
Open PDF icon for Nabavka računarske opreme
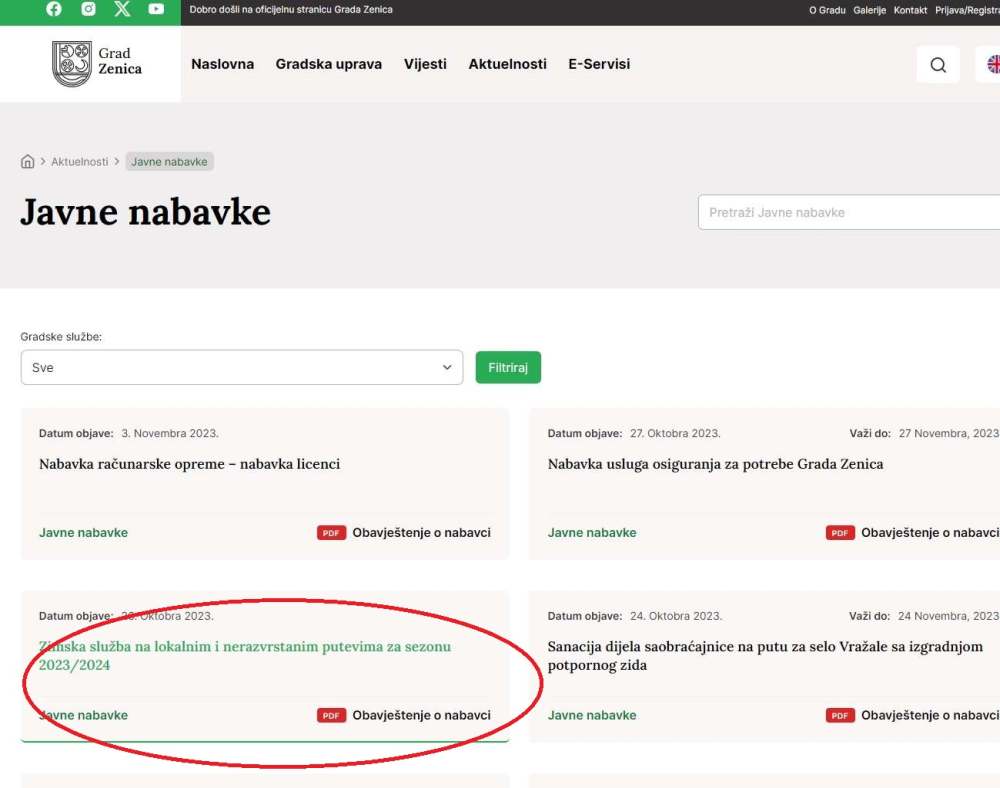coord(331,533)
